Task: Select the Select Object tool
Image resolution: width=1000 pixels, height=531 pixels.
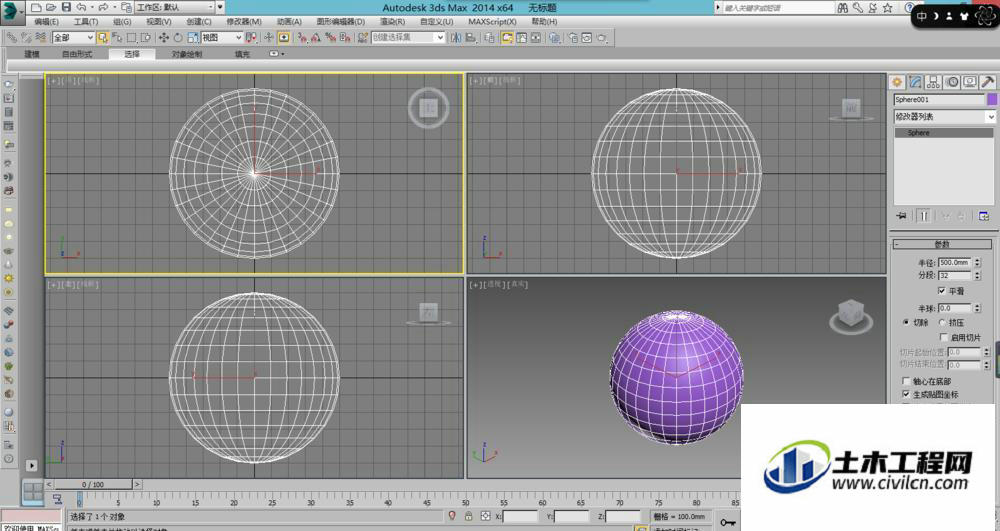Action: pos(103,38)
